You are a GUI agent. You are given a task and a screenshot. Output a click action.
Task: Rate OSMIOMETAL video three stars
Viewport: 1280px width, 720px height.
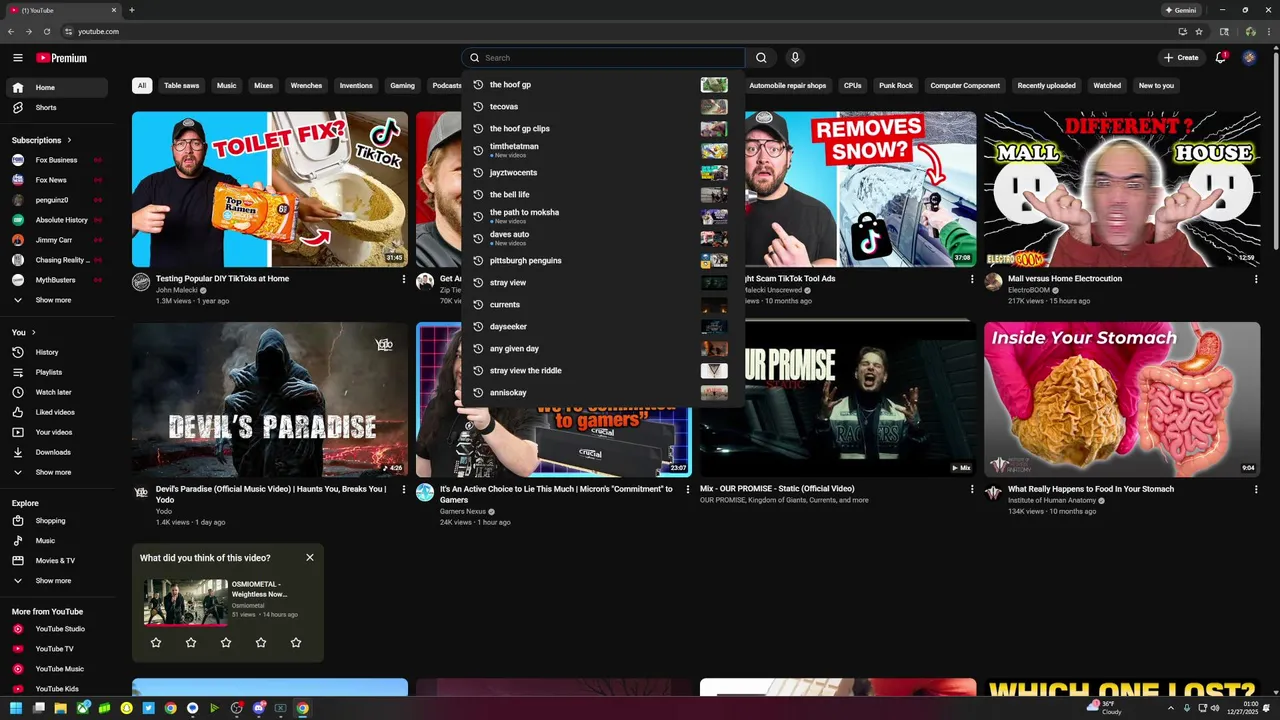226,643
